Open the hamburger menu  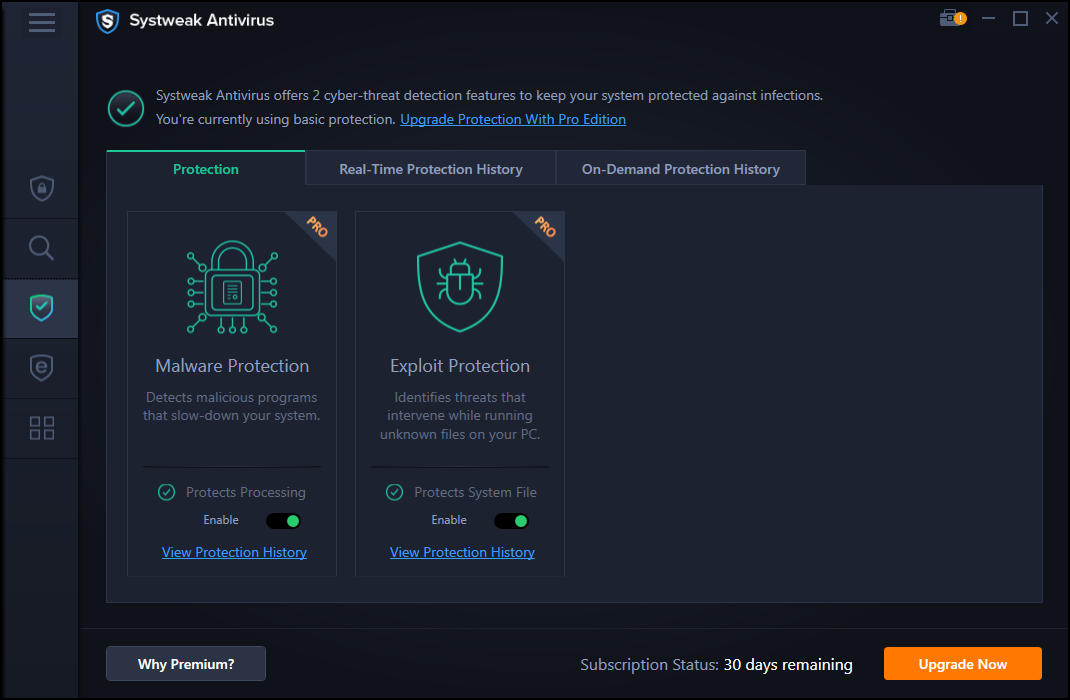42,22
